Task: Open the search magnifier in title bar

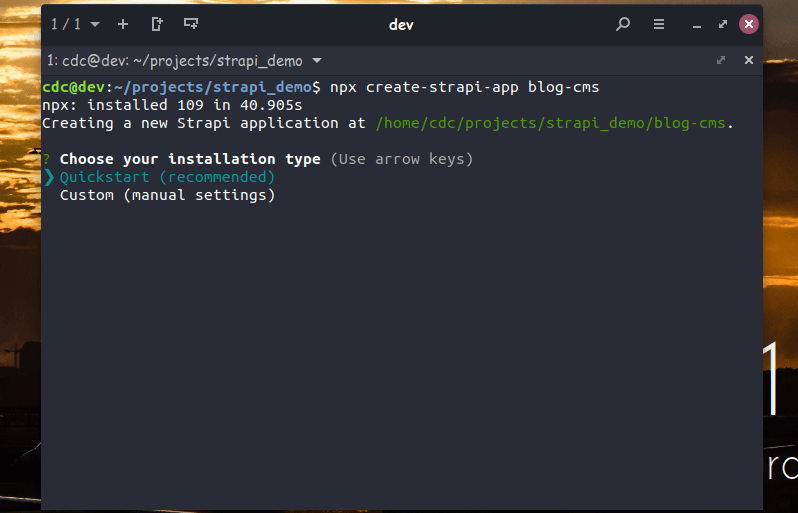Action: 623,24
